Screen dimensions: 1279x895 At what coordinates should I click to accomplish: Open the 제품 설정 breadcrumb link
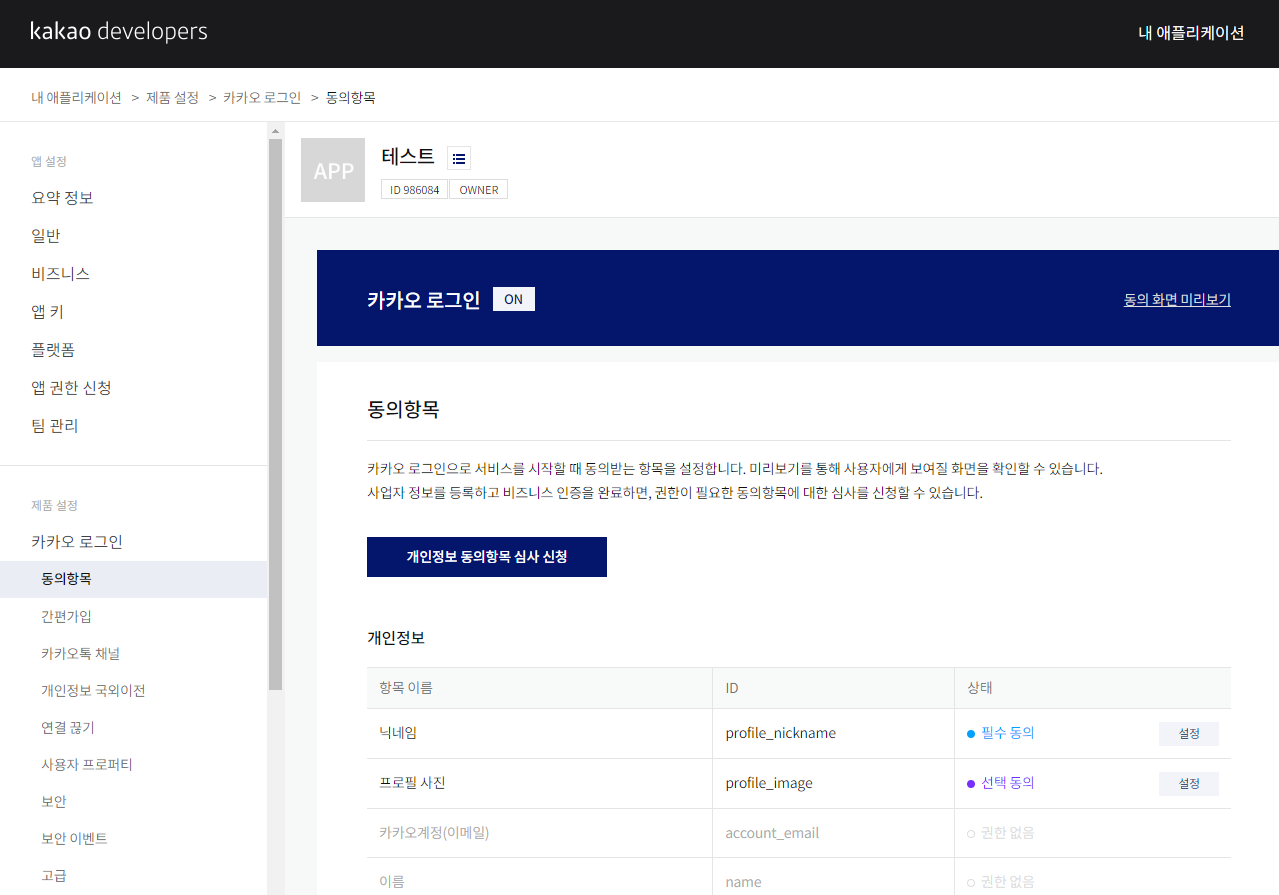pos(172,97)
